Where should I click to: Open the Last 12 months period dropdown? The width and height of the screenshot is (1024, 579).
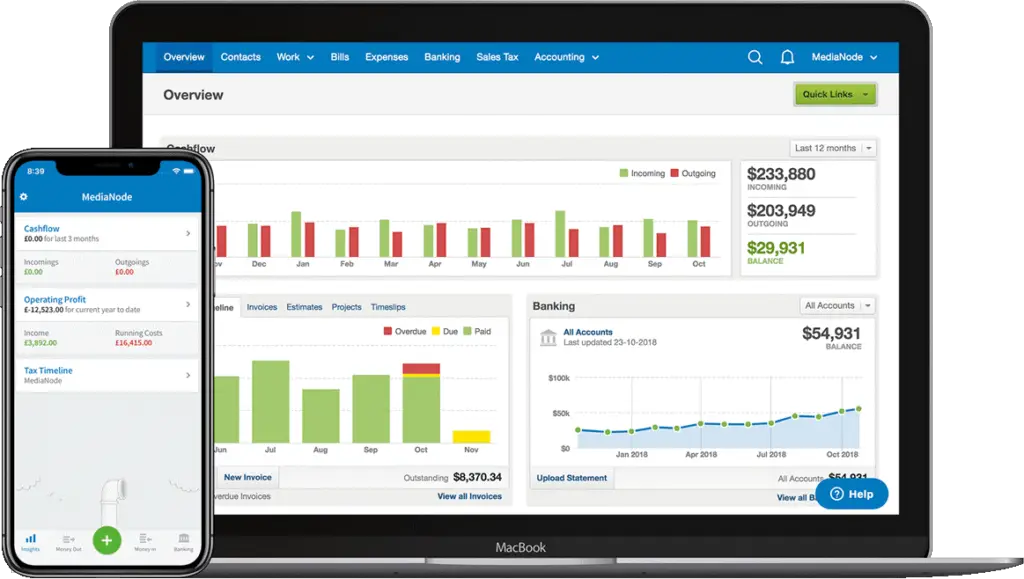(x=833, y=148)
